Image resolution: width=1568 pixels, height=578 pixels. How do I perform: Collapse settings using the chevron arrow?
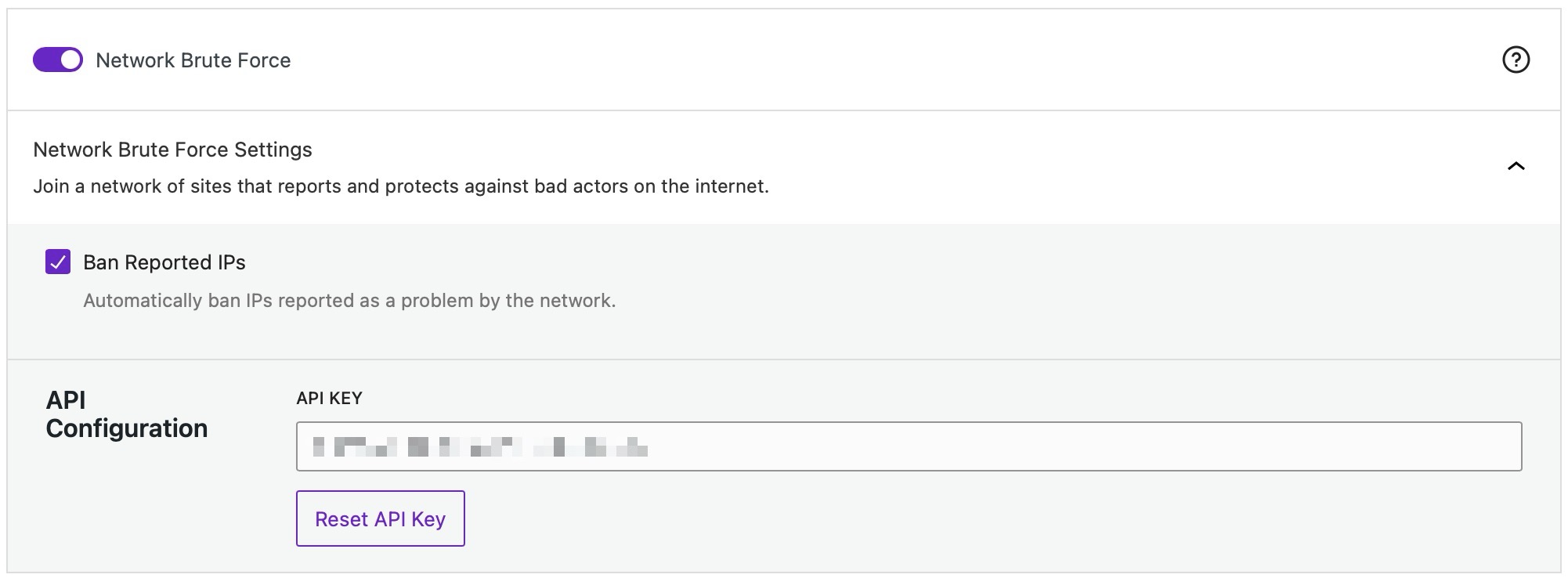(1516, 166)
